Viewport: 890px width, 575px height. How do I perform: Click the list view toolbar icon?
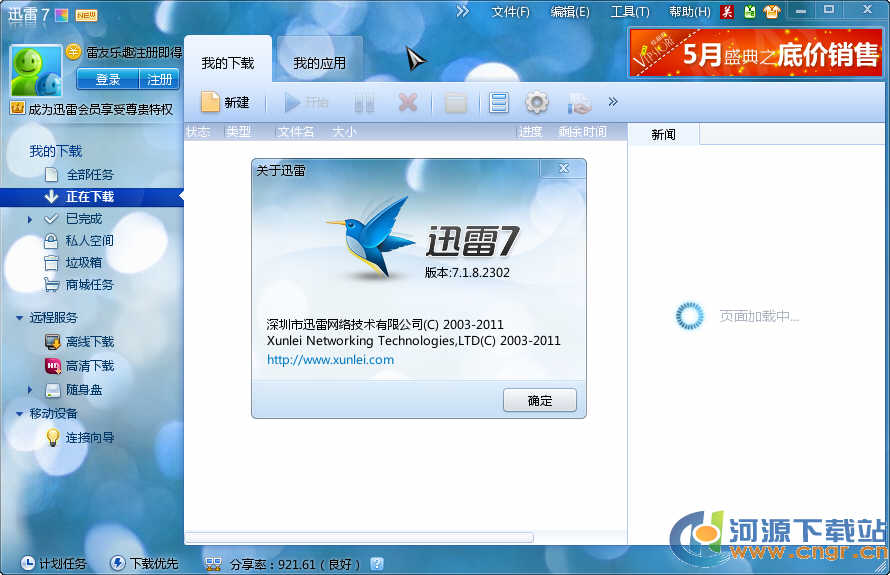[x=498, y=103]
